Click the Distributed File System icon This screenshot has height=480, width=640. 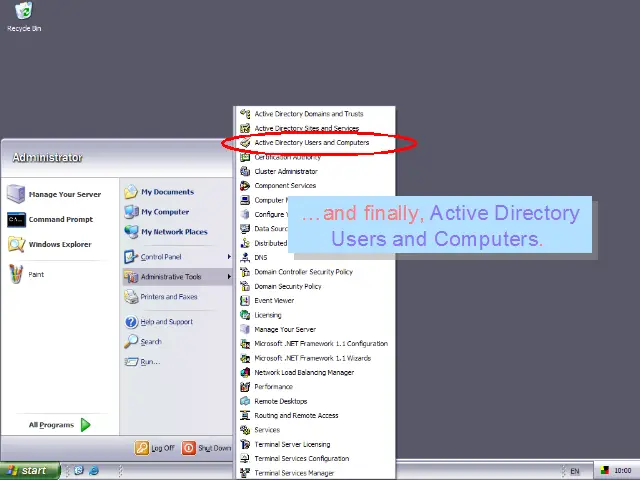coord(245,243)
